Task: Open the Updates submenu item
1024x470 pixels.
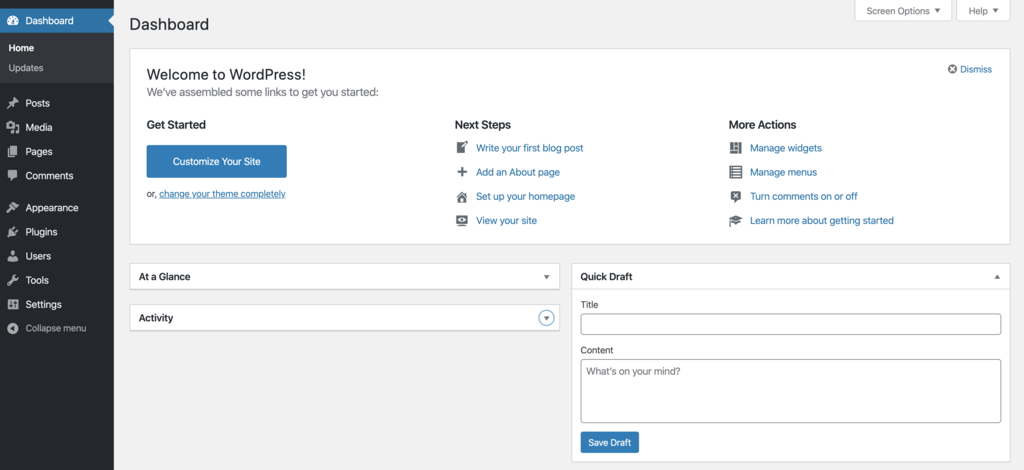Action: (x=26, y=68)
